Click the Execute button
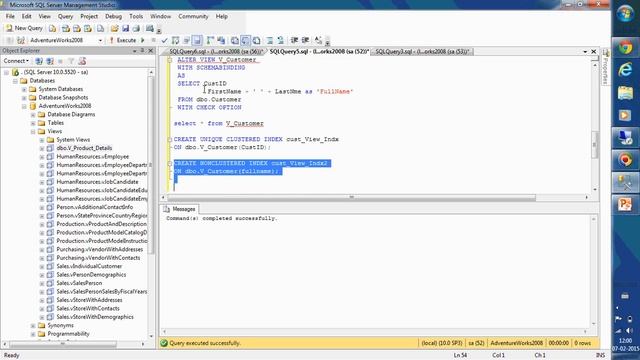 click(122, 40)
